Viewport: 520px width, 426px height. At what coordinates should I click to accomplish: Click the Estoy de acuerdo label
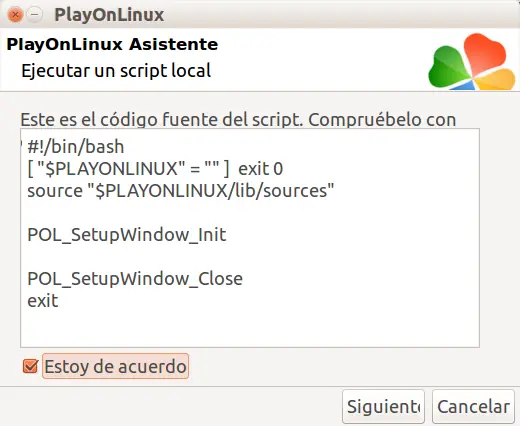115,366
